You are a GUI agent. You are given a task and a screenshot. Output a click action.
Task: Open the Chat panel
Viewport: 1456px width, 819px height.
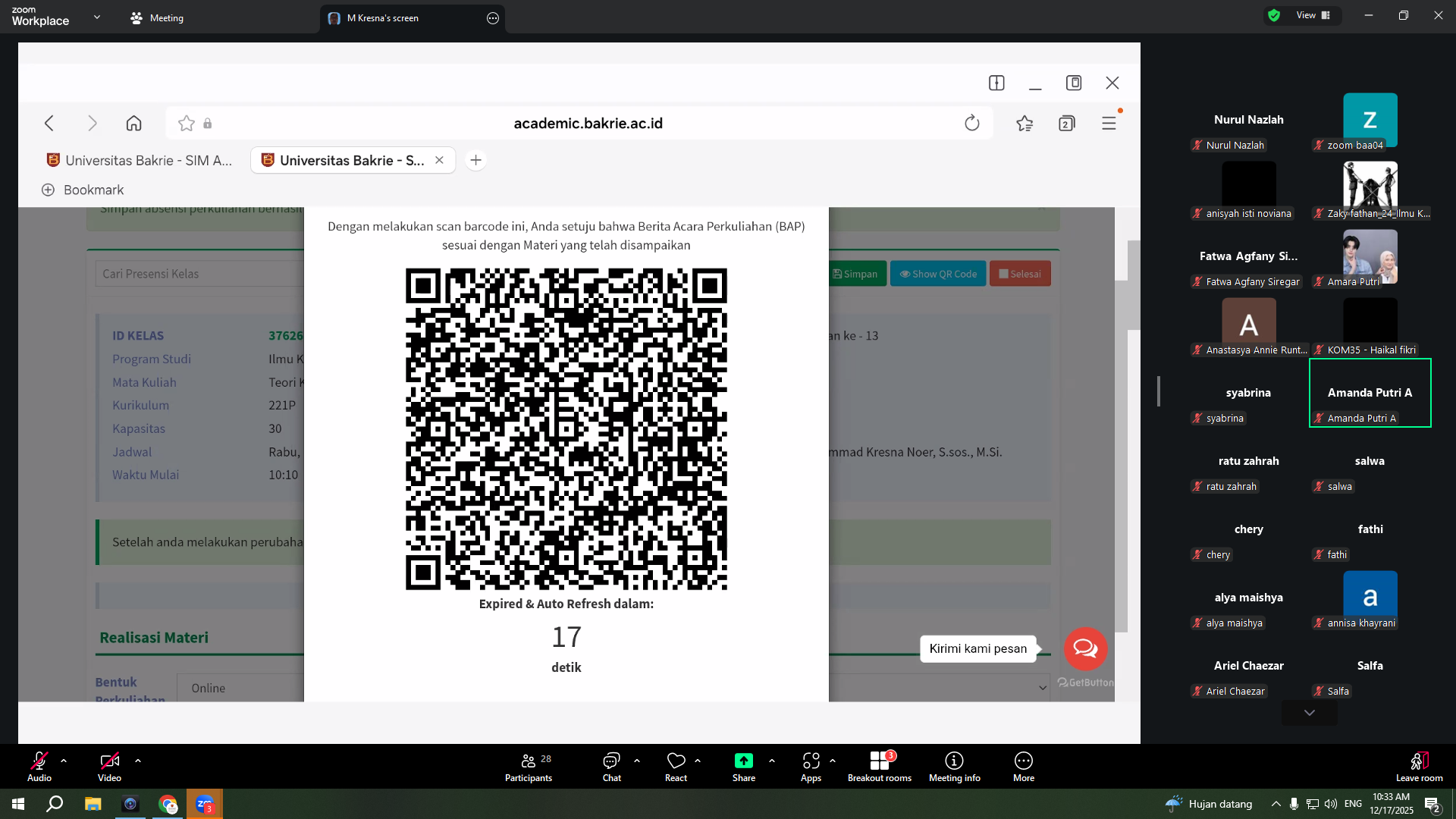pyautogui.click(x=611, y=767)
